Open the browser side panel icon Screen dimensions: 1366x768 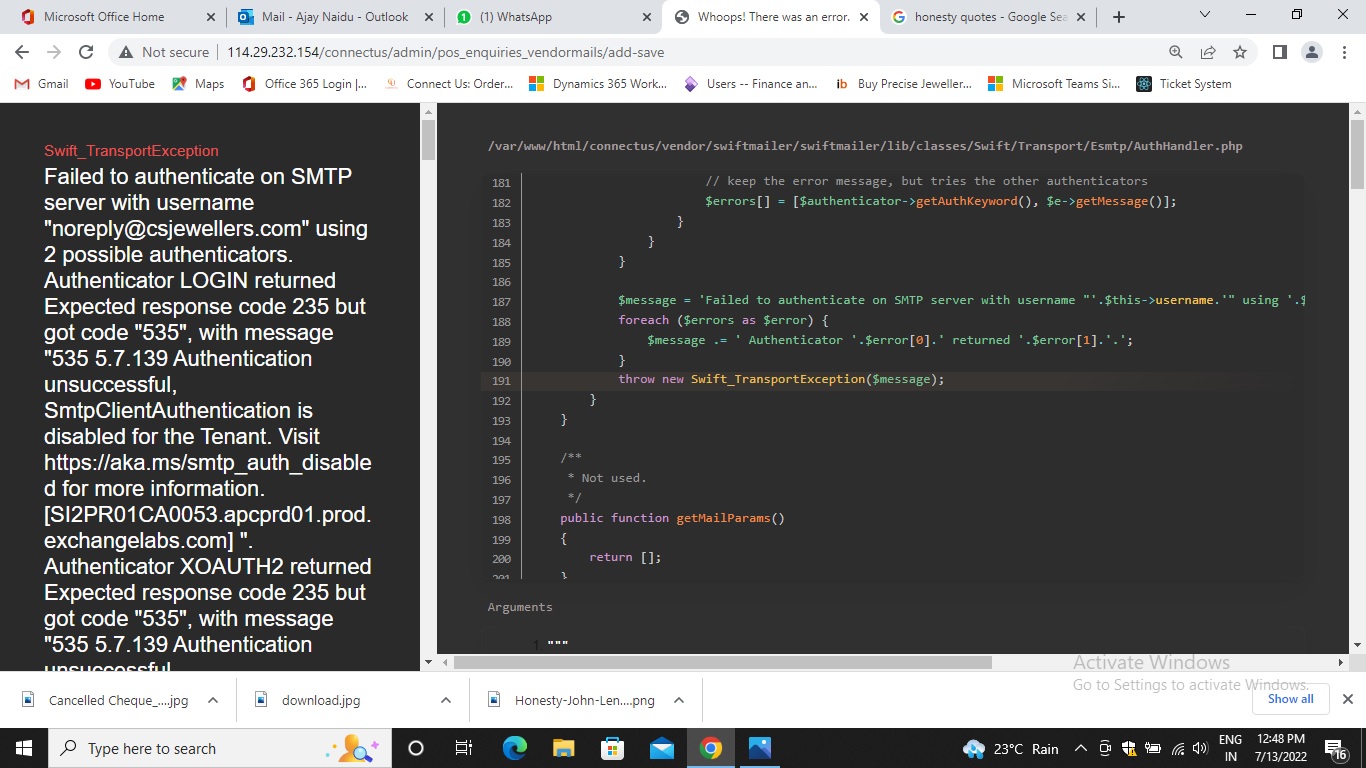coord(1279,52)
